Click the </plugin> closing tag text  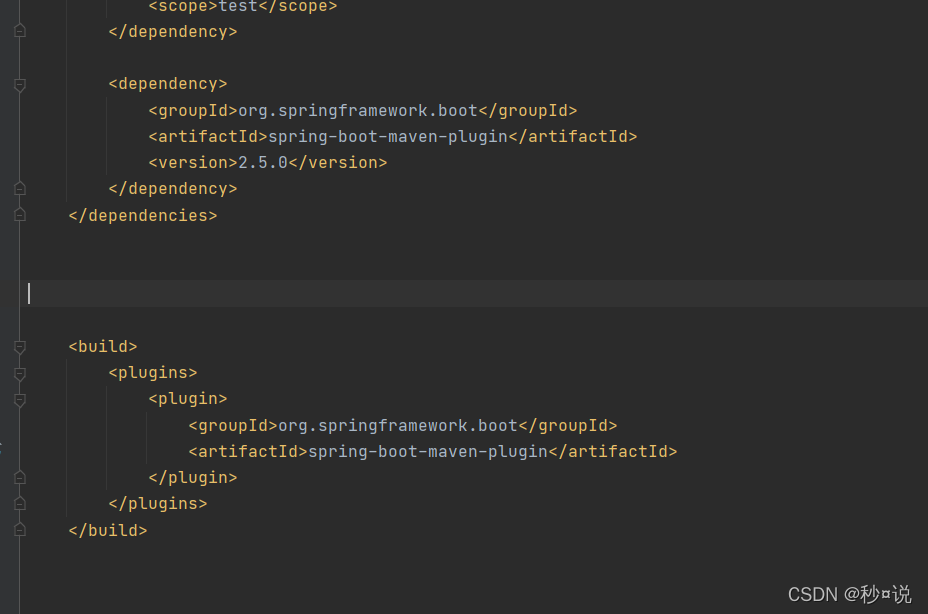(192, 477)
